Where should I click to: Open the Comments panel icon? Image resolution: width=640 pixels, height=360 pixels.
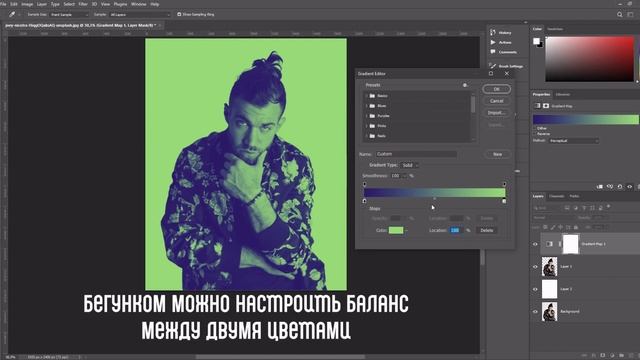pos(493,52)
